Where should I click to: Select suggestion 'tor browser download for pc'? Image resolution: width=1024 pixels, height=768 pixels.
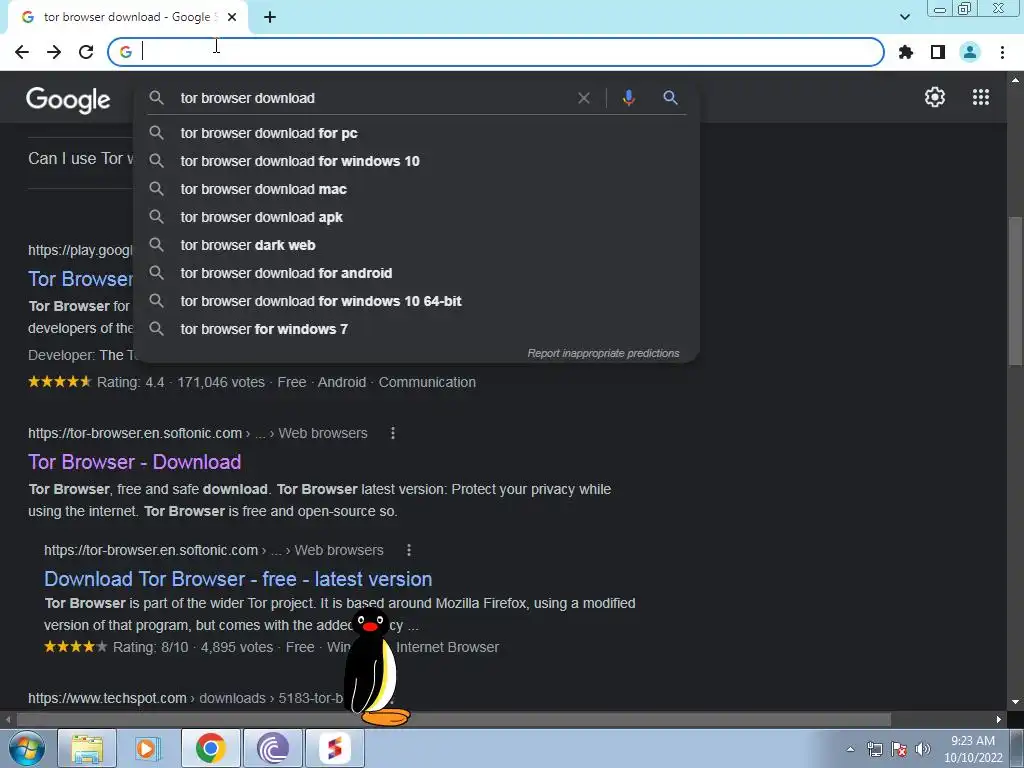coord(417,133)
